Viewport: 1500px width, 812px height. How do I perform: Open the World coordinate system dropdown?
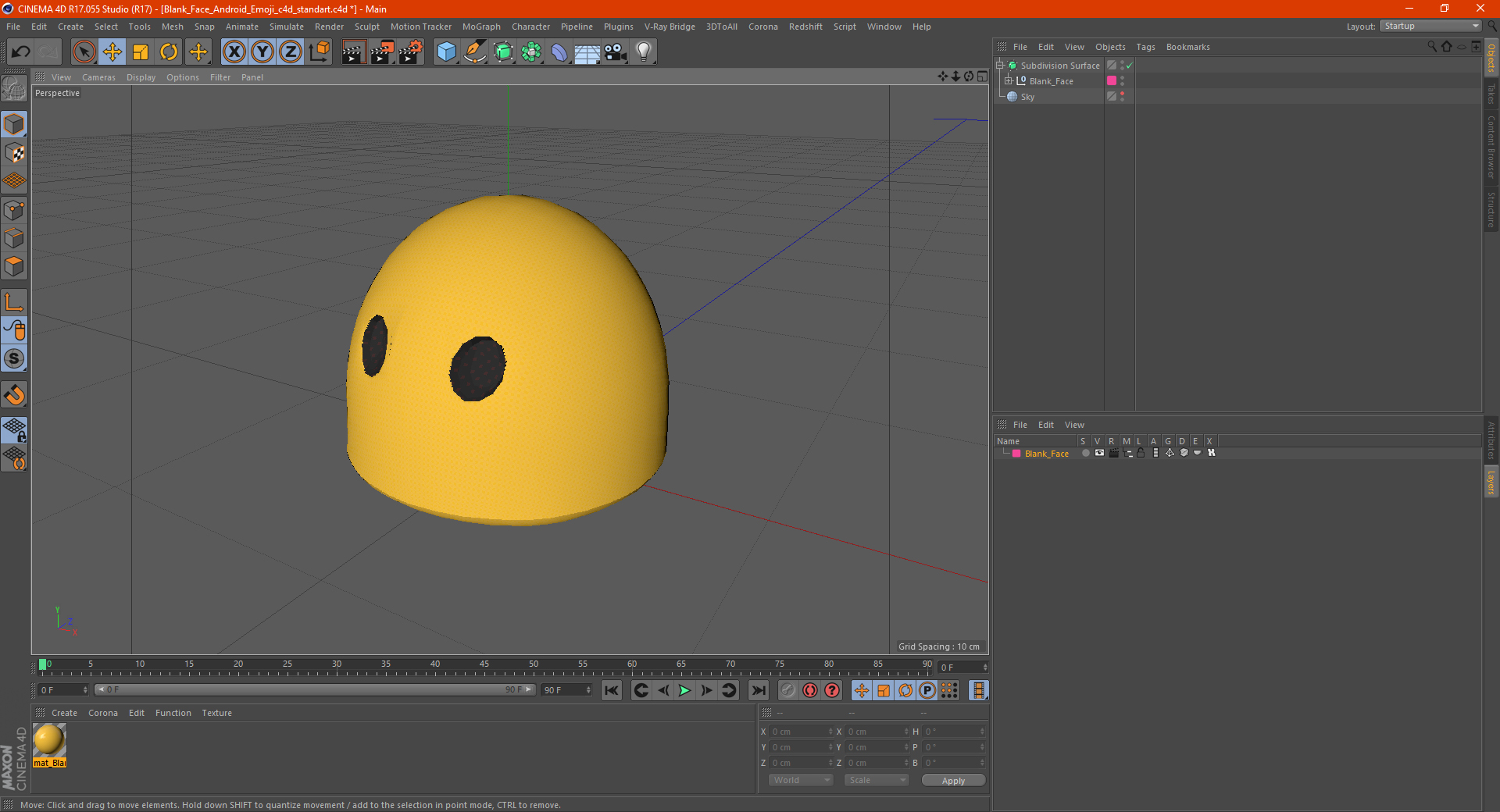coord(801,780)
